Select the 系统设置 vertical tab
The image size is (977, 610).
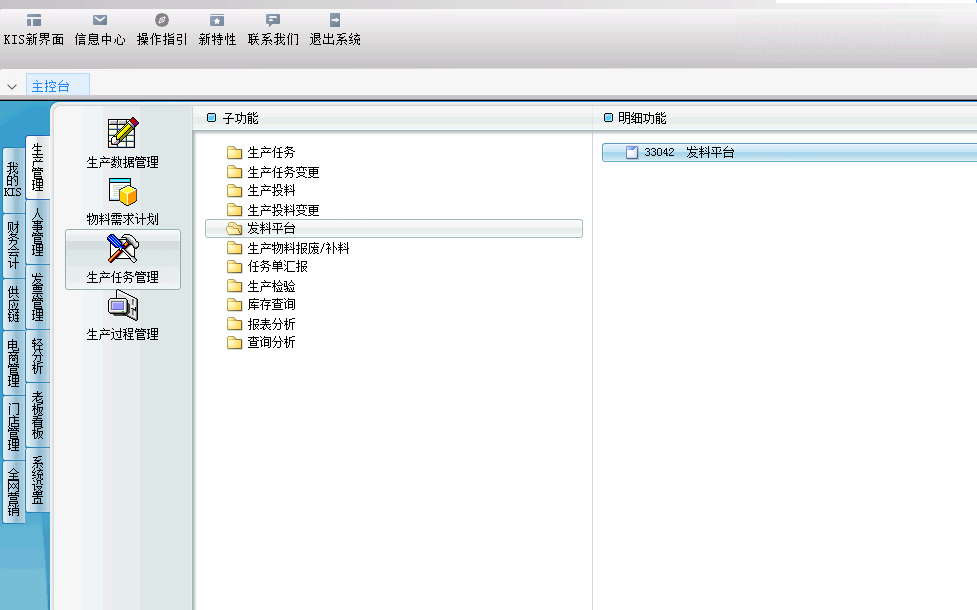(x=37, y=480)
